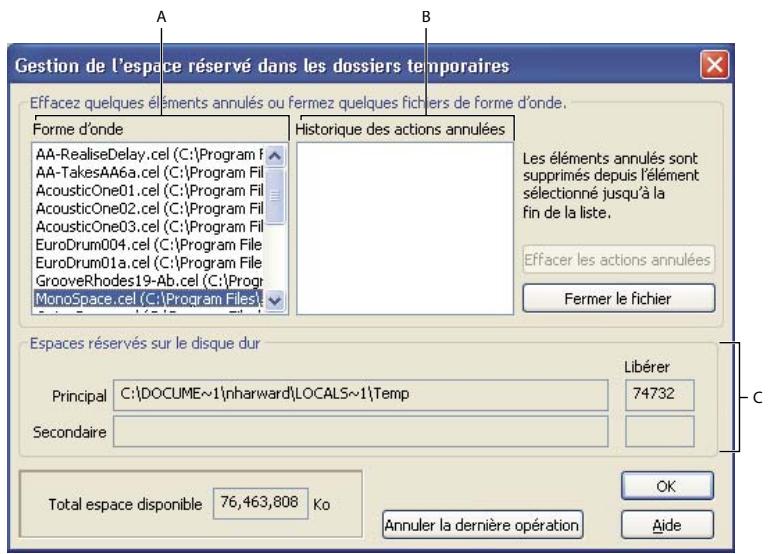Click the waveform list scroll down arrow
Viewport: 768px width, 554px height.
[275, 300]
